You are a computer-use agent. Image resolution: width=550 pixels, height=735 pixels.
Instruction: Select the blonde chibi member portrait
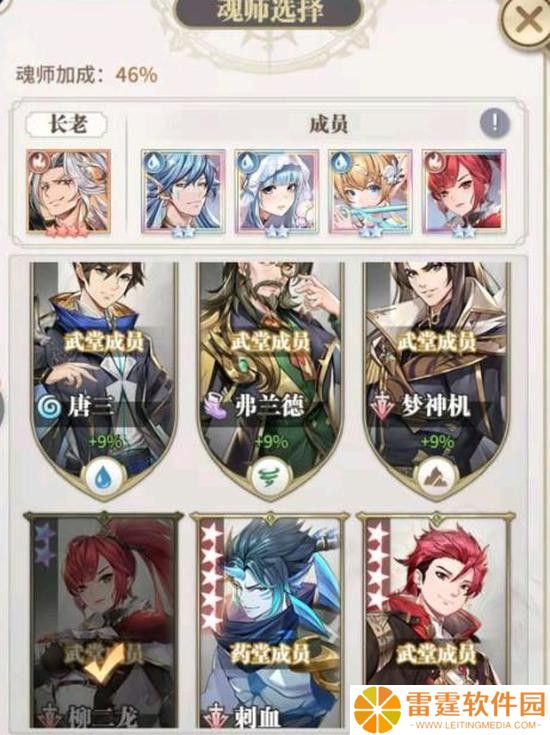370,192
